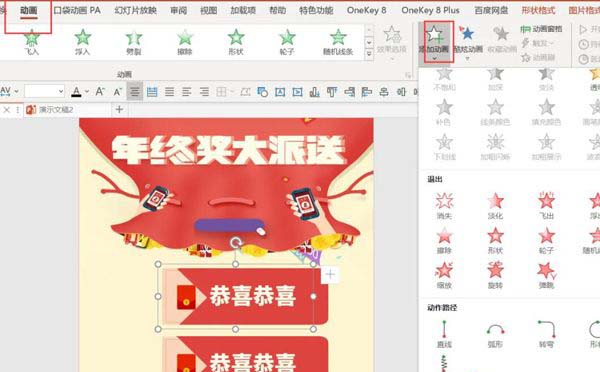Expand the animation gallery with the More arrow
Viewport: 600px width, 372px height.
(x=369, y=54)
